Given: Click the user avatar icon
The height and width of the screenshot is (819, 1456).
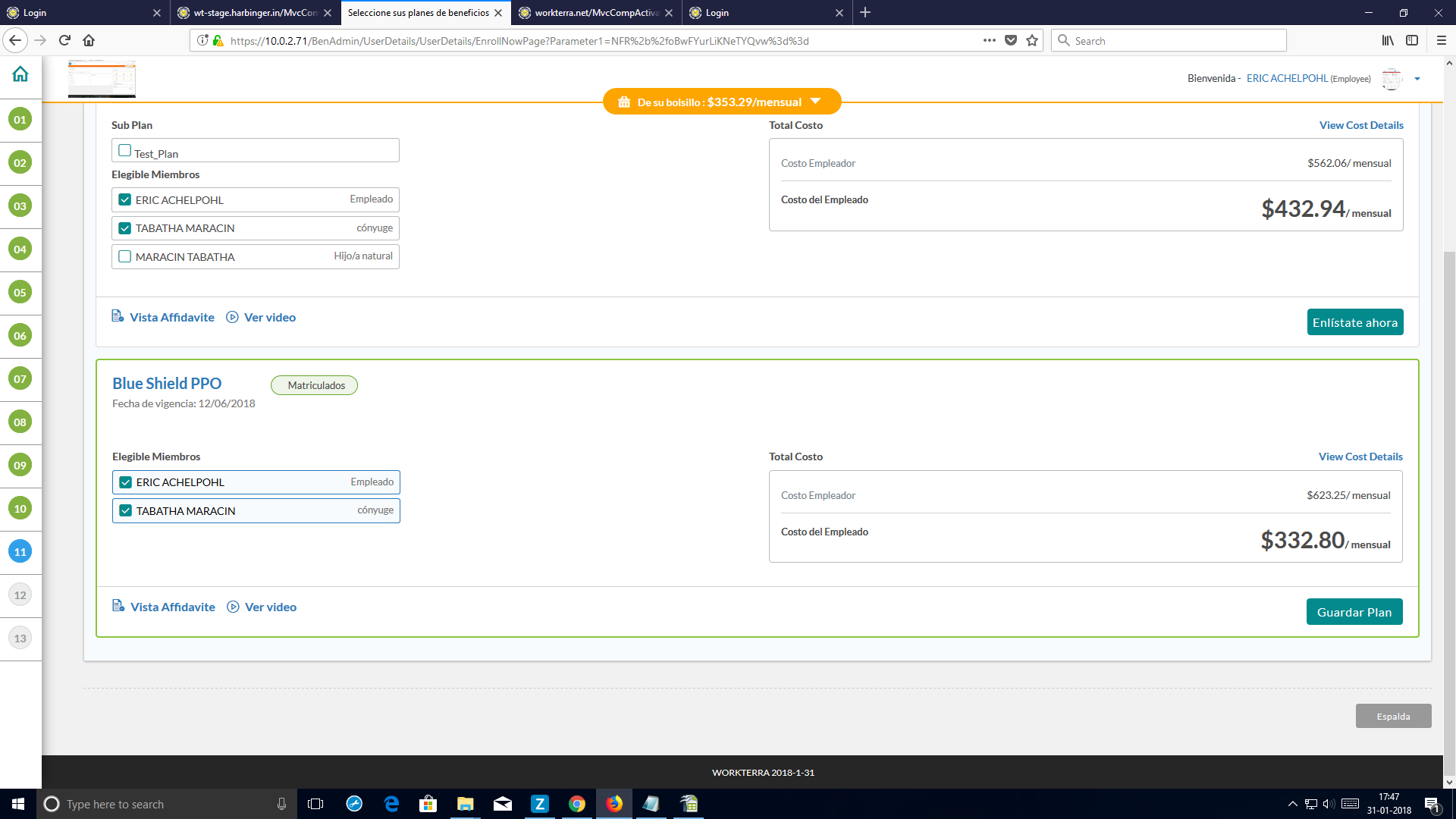Looking at the screenshot, I should pyautogui.click(x=1392, y=79).
